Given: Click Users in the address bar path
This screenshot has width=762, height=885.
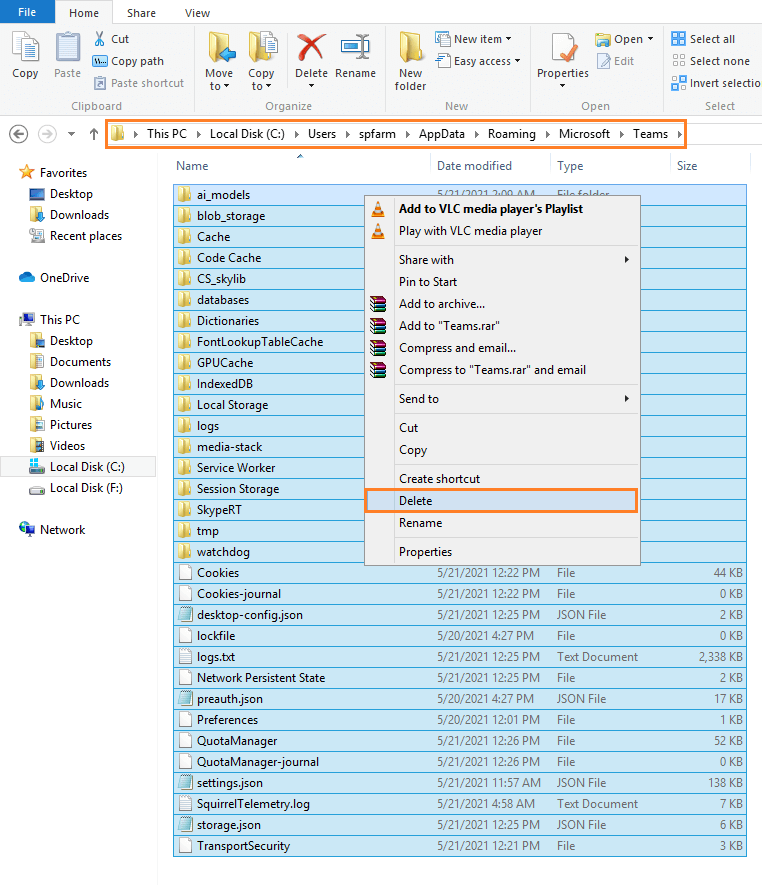Looking at the screenshot, I should [322, 134].
